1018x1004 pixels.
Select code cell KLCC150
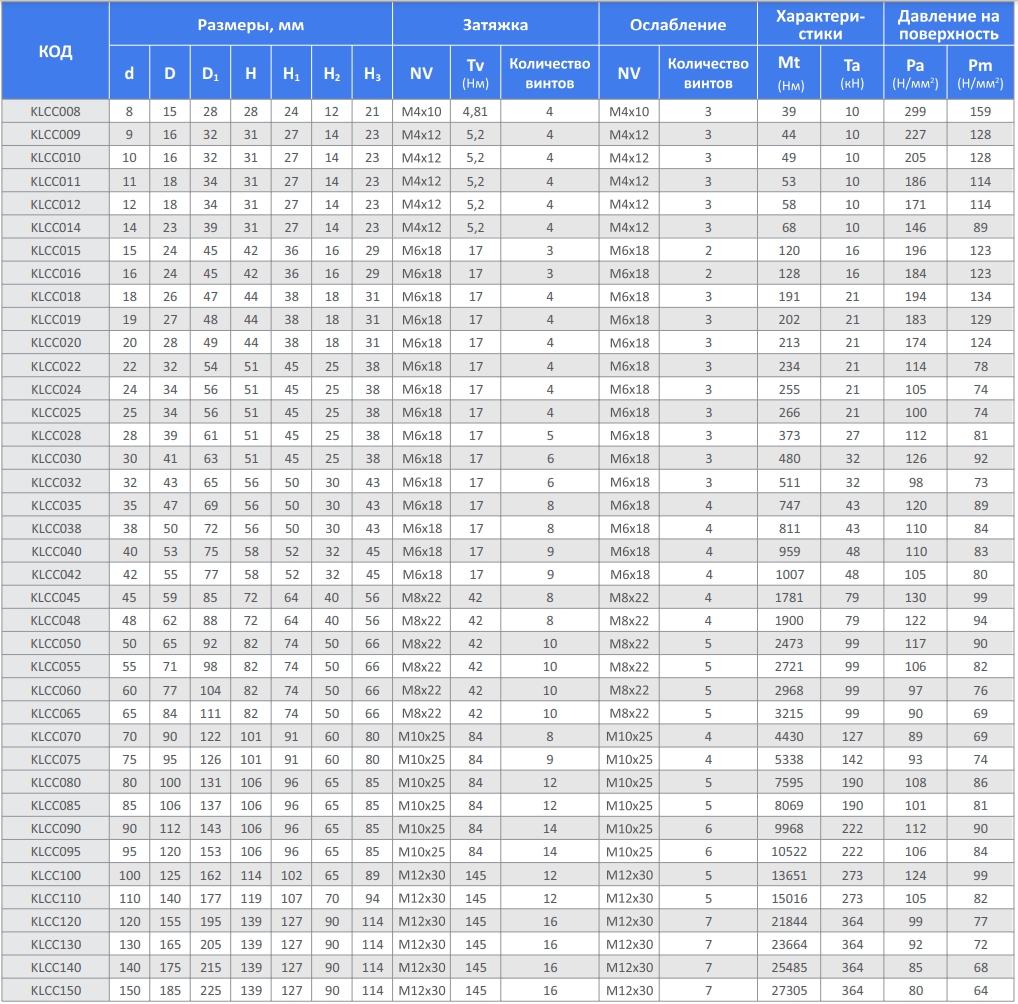tap(56, 990)
